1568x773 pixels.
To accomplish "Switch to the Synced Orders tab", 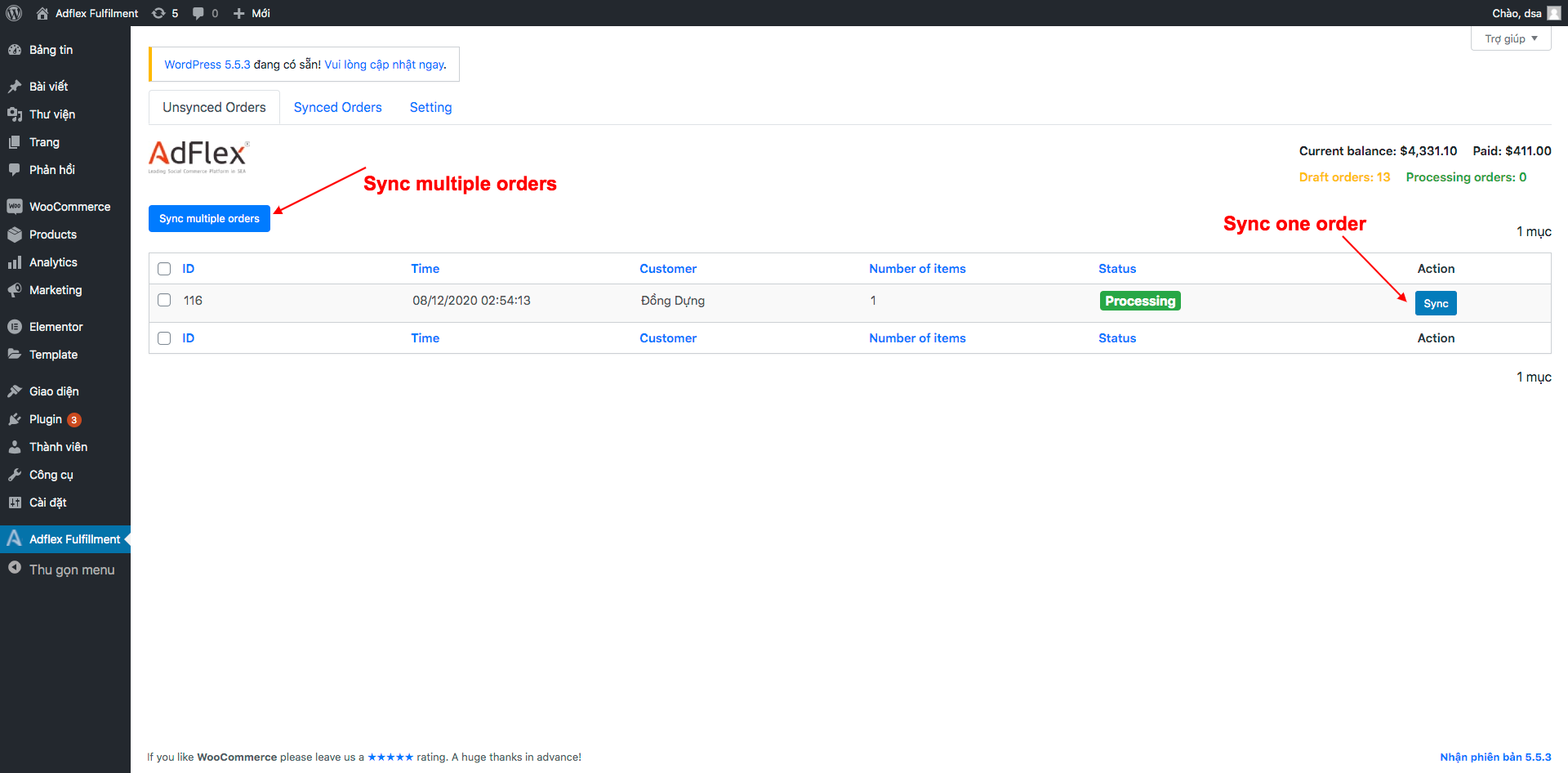I will point(338,107).
